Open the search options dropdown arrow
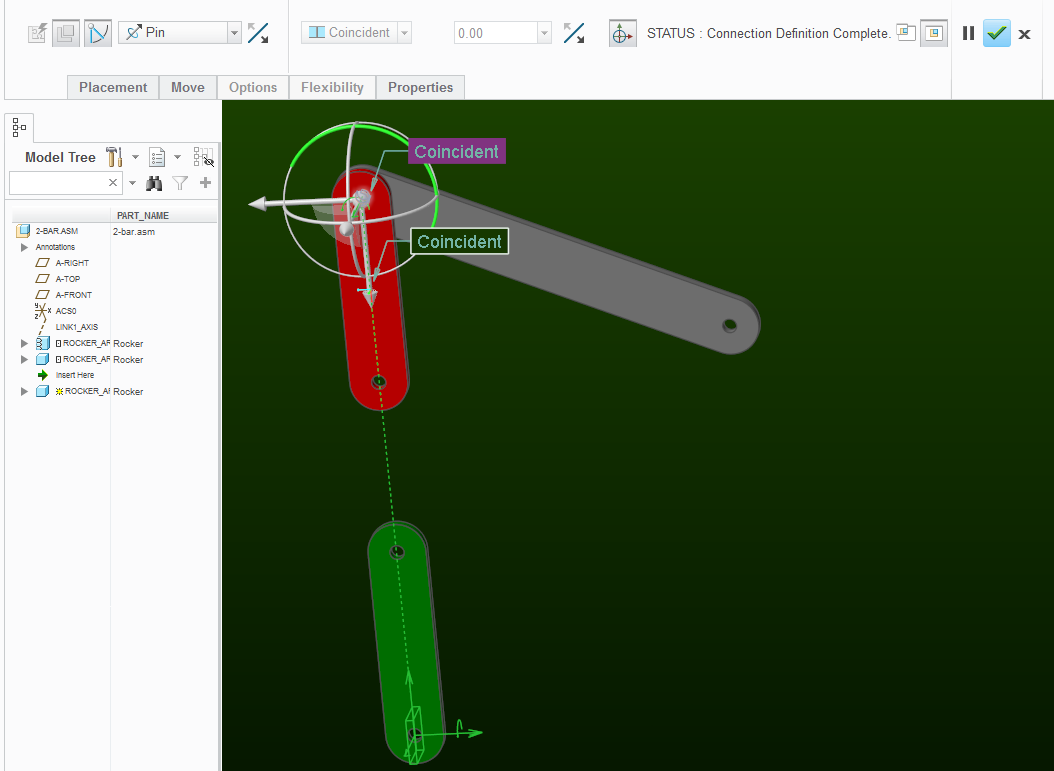 132,183
